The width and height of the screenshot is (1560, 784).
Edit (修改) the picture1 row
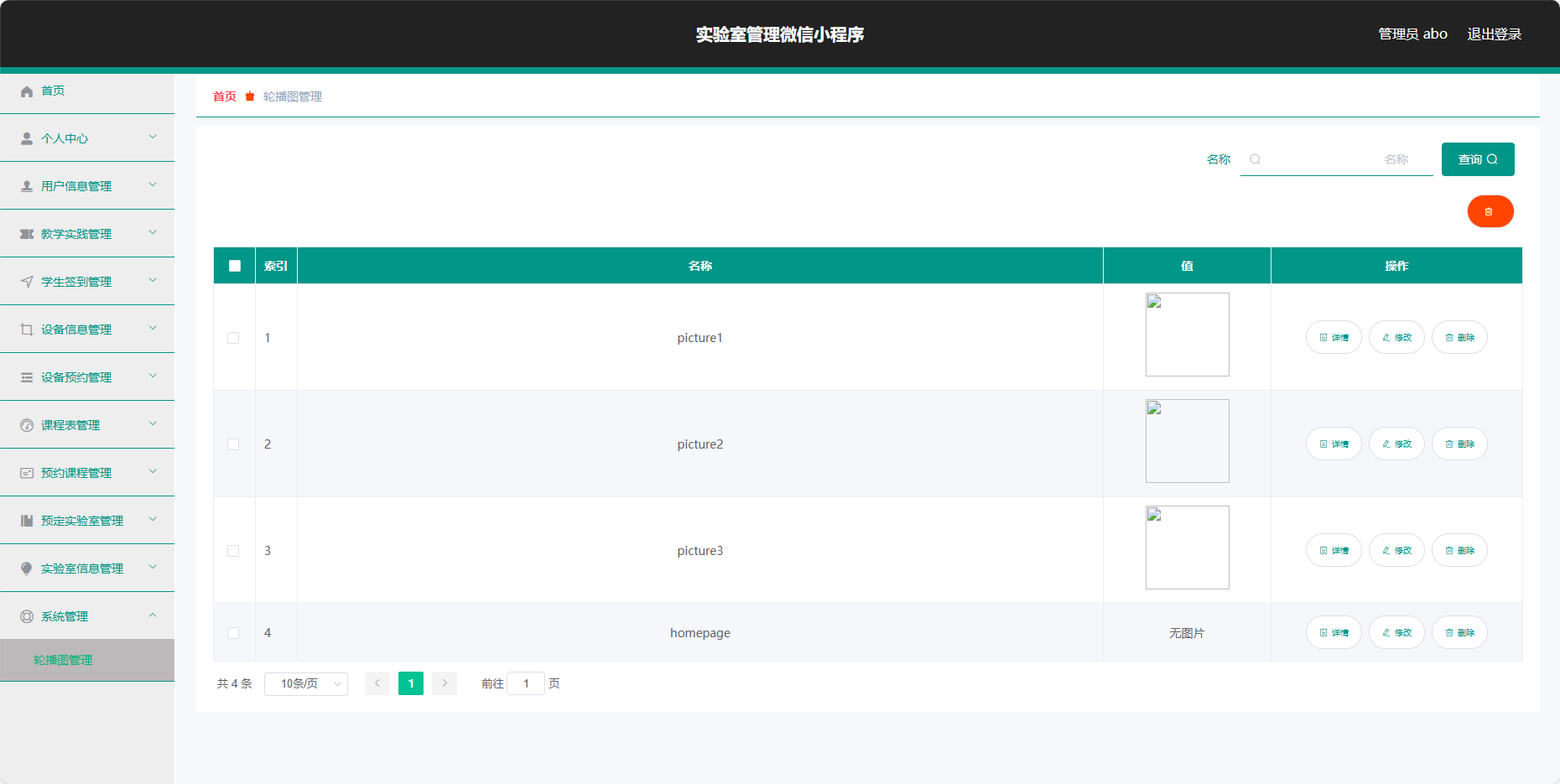coord(1396,337)
